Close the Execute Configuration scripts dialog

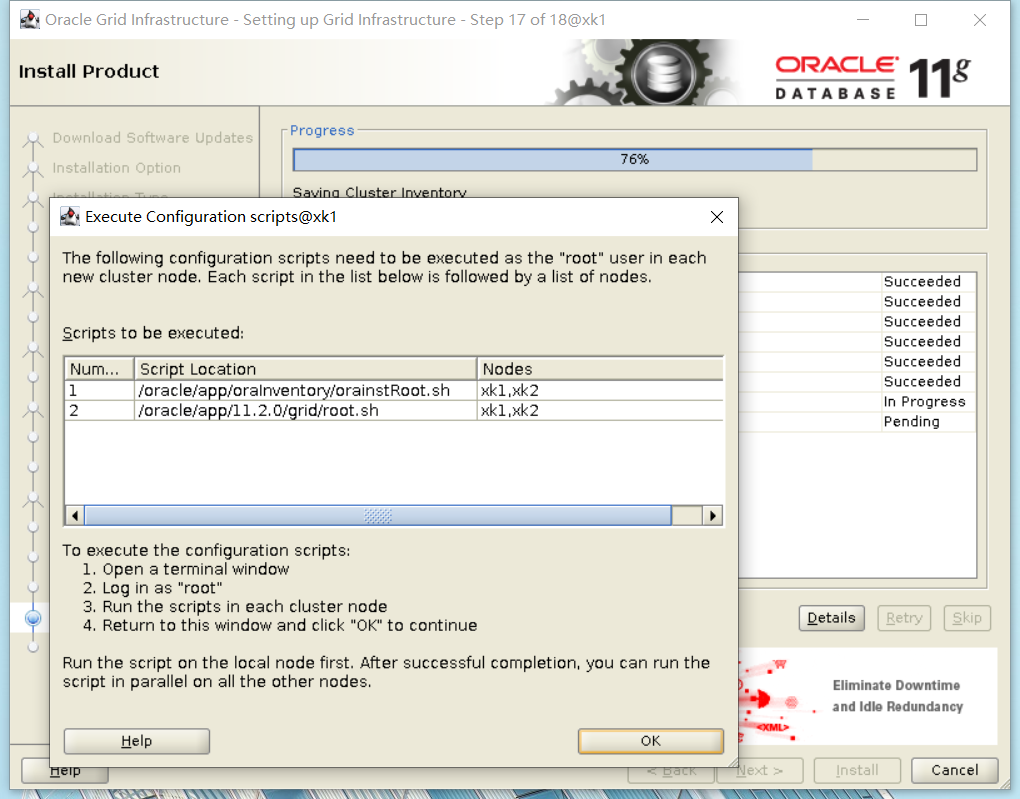coord(717,217)
